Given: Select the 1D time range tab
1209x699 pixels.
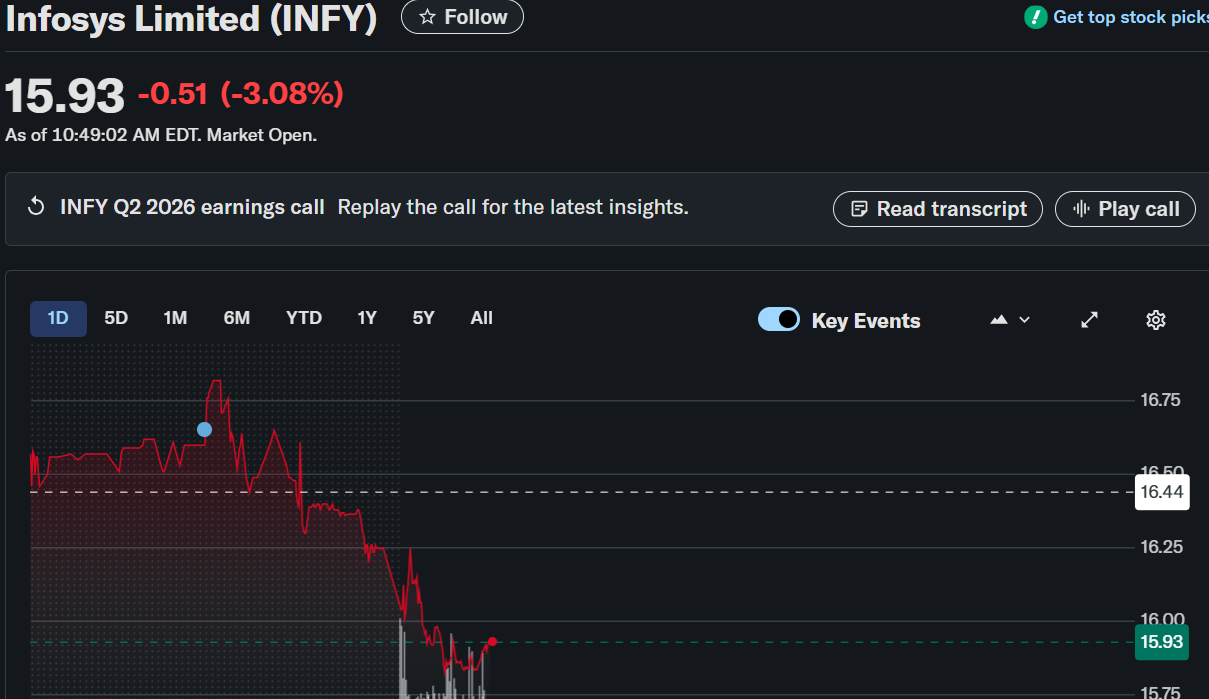Looking at the screenshot, I should pyautogui.click(x=58, y=318).
